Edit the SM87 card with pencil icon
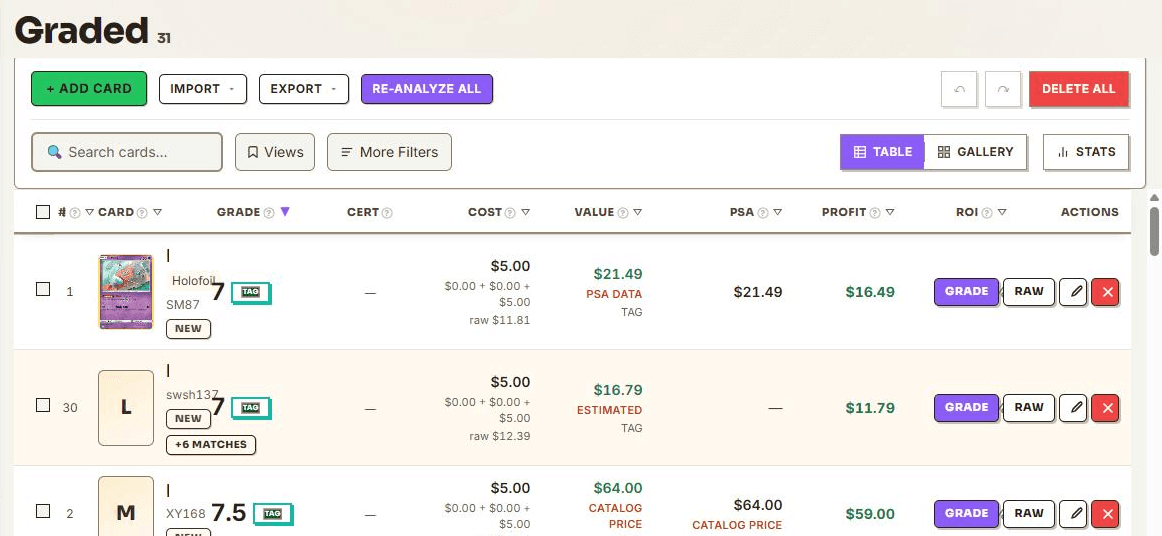 tap(1073, 292)
